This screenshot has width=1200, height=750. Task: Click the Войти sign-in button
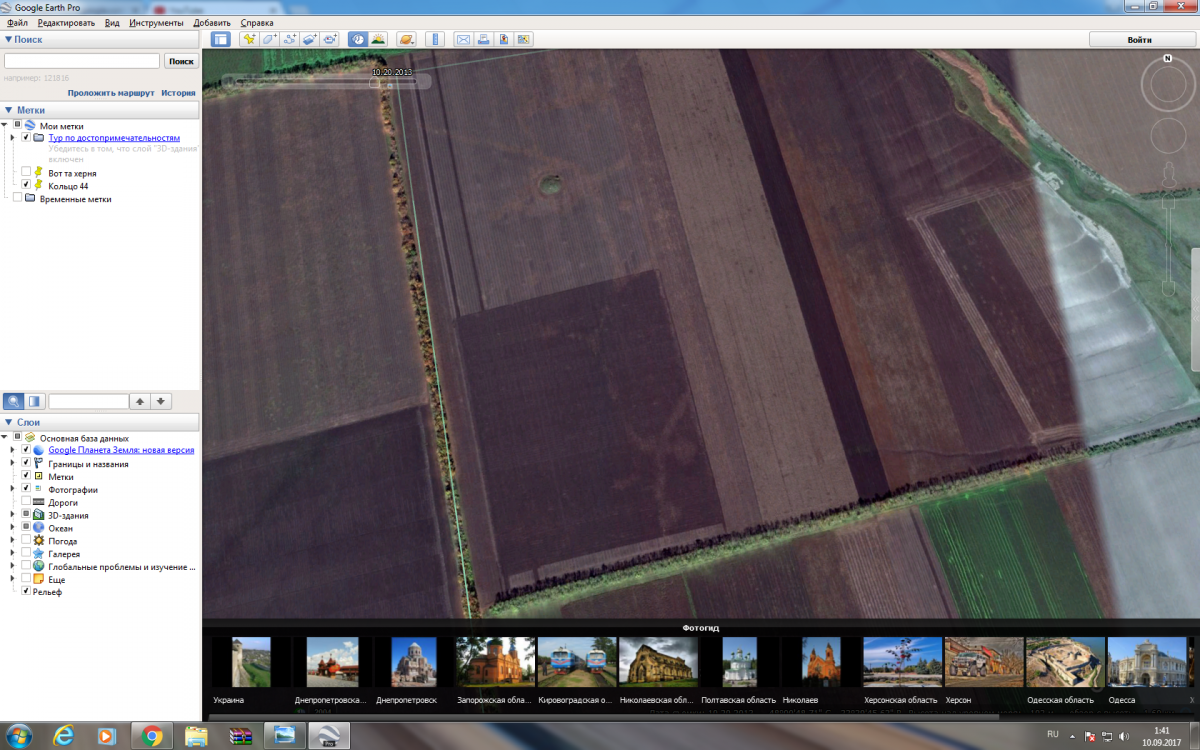(x=1139, y=40)
